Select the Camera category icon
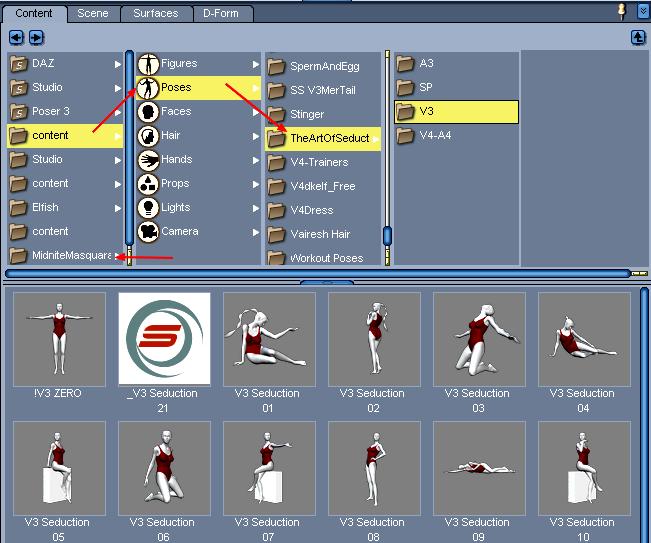 click(x=148, y=232)
